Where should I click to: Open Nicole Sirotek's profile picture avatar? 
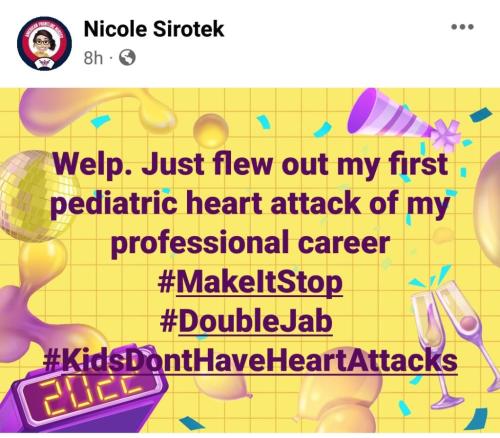point(44,44)
